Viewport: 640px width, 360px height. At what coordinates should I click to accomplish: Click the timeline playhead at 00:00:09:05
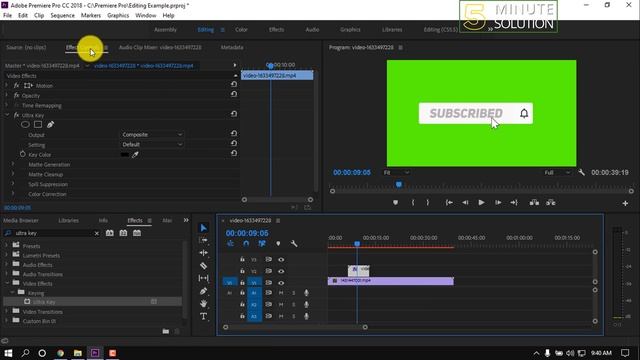(357, 244)
